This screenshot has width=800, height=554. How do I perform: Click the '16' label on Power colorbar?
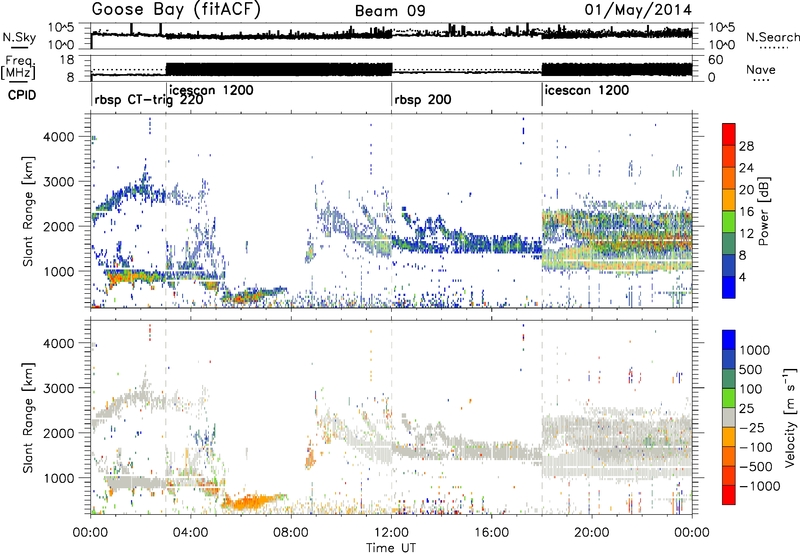[x=746, y=212]
